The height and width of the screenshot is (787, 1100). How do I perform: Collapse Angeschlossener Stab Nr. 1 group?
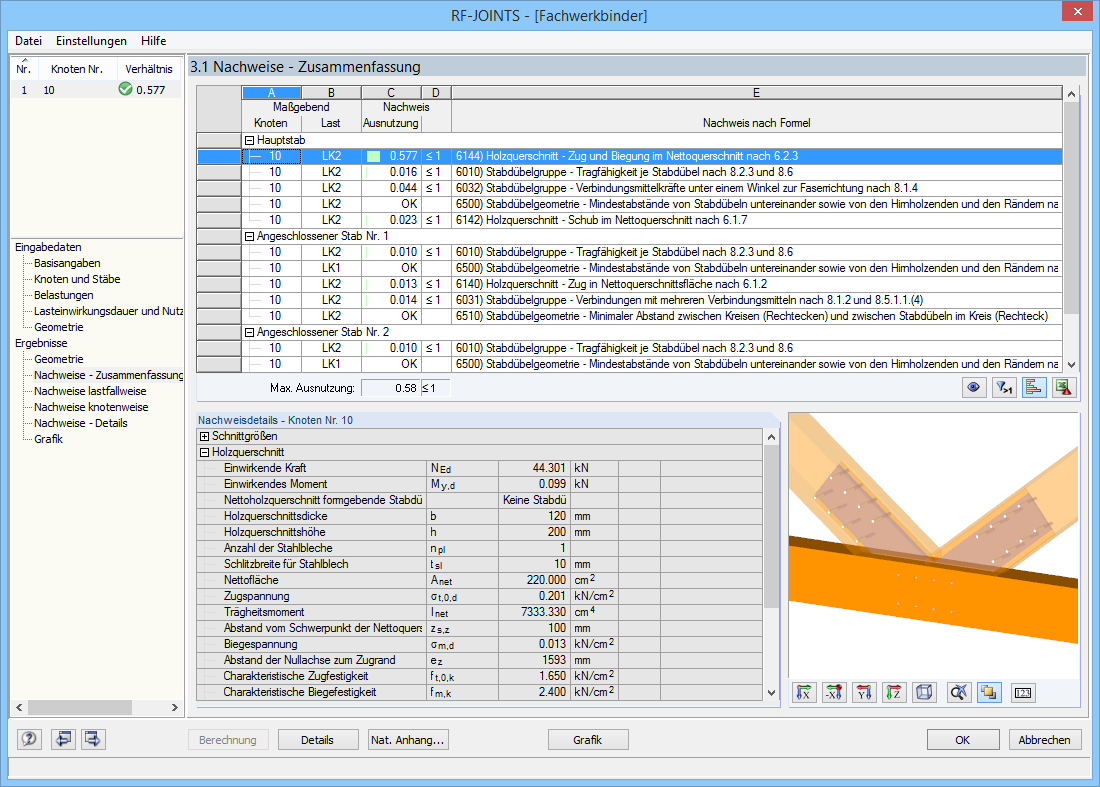[x=249, y=236]
